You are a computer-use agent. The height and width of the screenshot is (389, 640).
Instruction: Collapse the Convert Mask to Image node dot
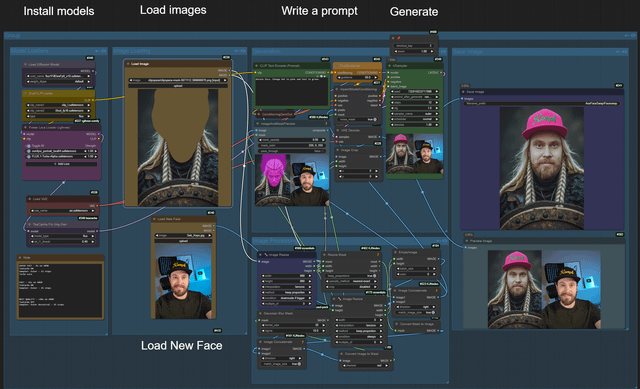396,324
